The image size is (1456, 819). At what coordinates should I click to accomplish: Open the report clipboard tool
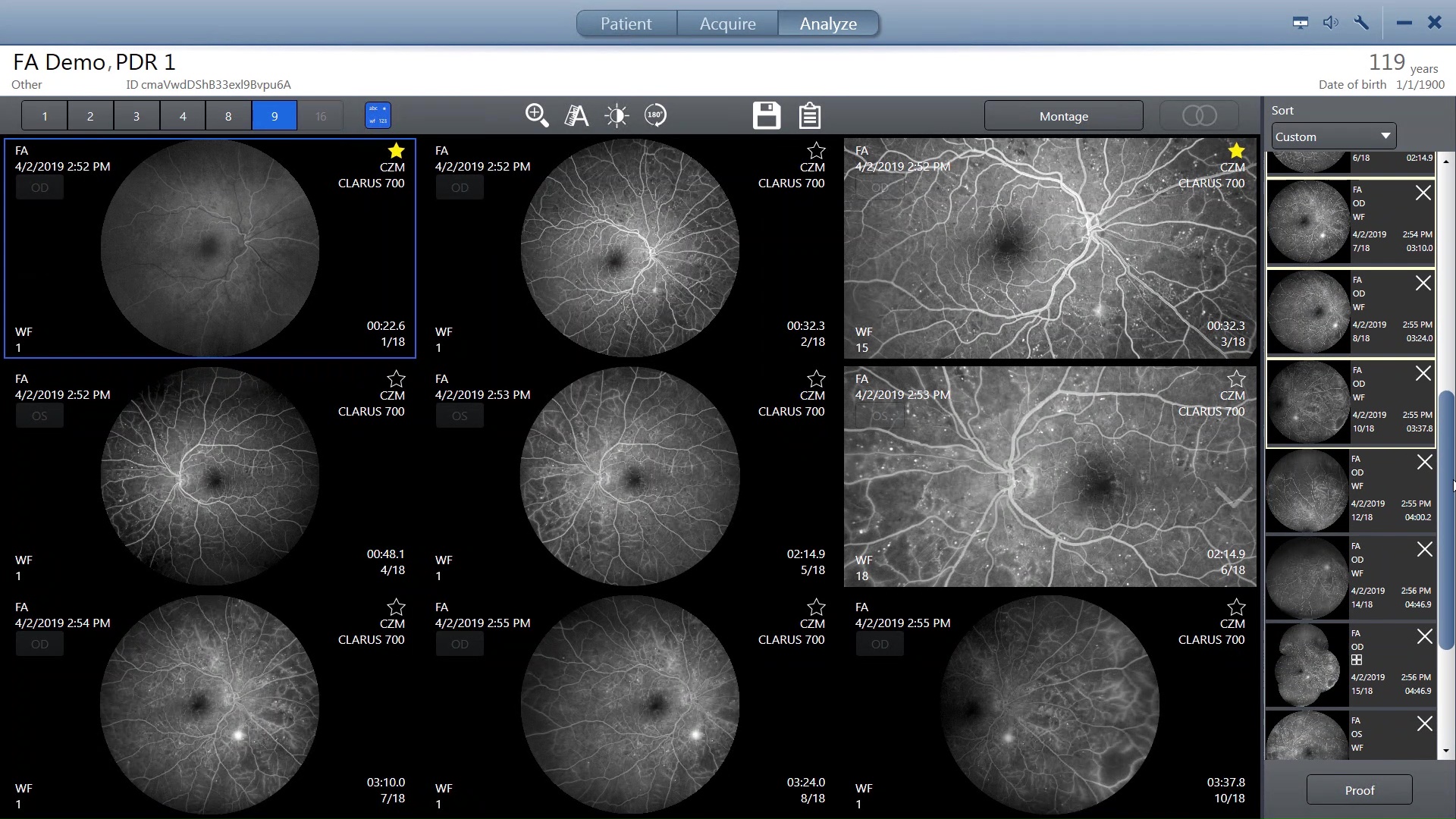(808, 115)
